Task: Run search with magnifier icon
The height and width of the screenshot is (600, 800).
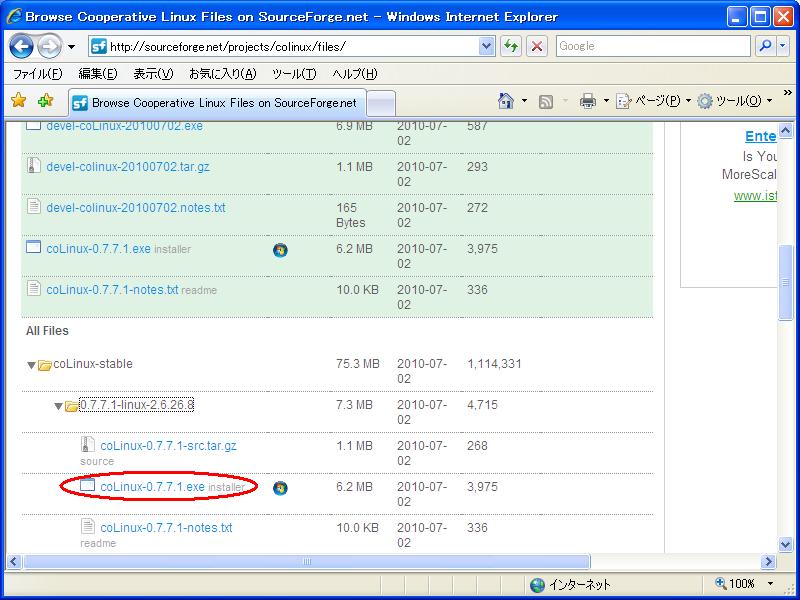Action: pyautogui.click(x=765, y=46)
